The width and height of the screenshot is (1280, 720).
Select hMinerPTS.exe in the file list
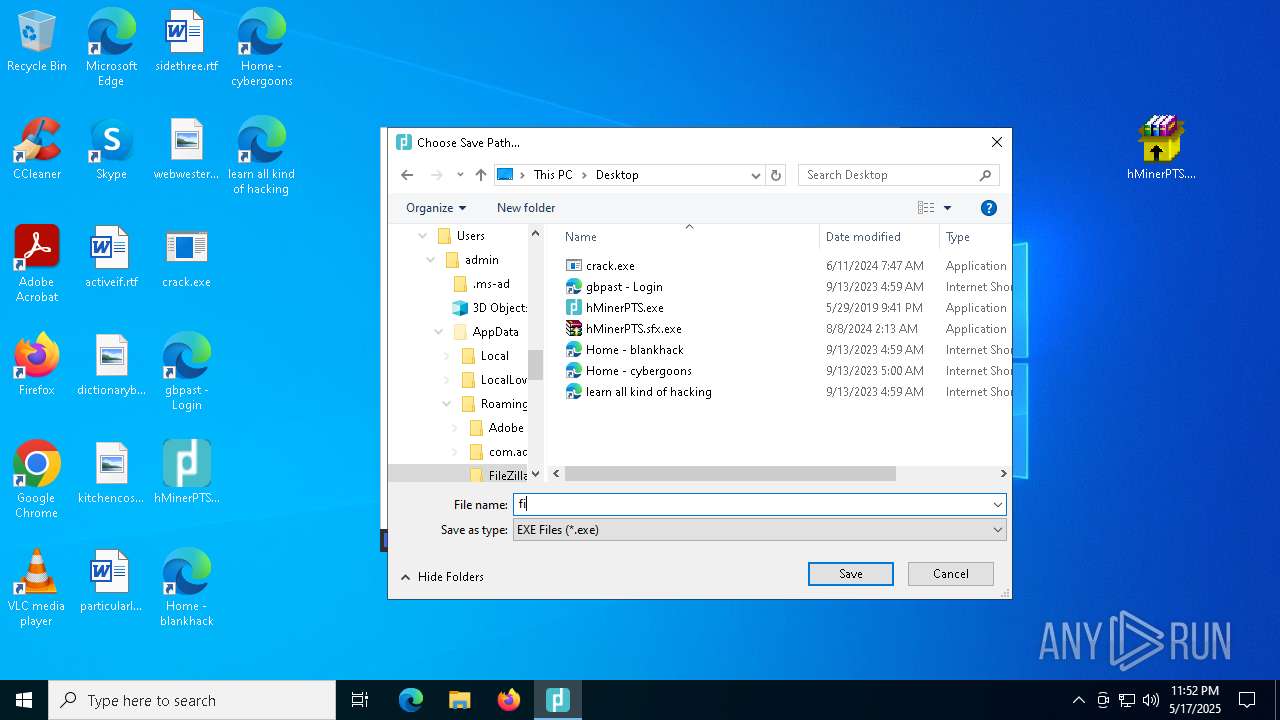(624, 308)
